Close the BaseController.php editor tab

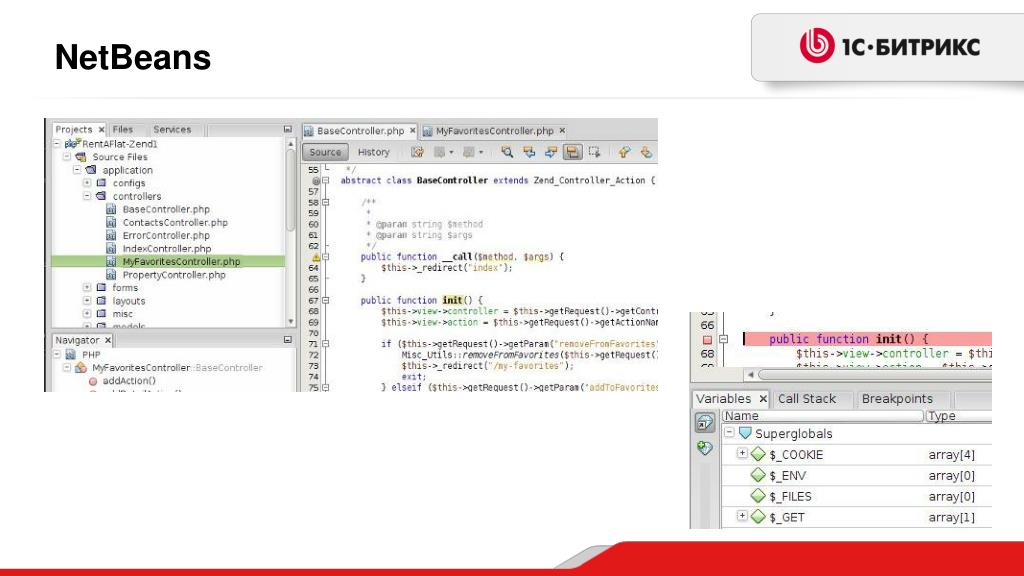pos(413,131)
